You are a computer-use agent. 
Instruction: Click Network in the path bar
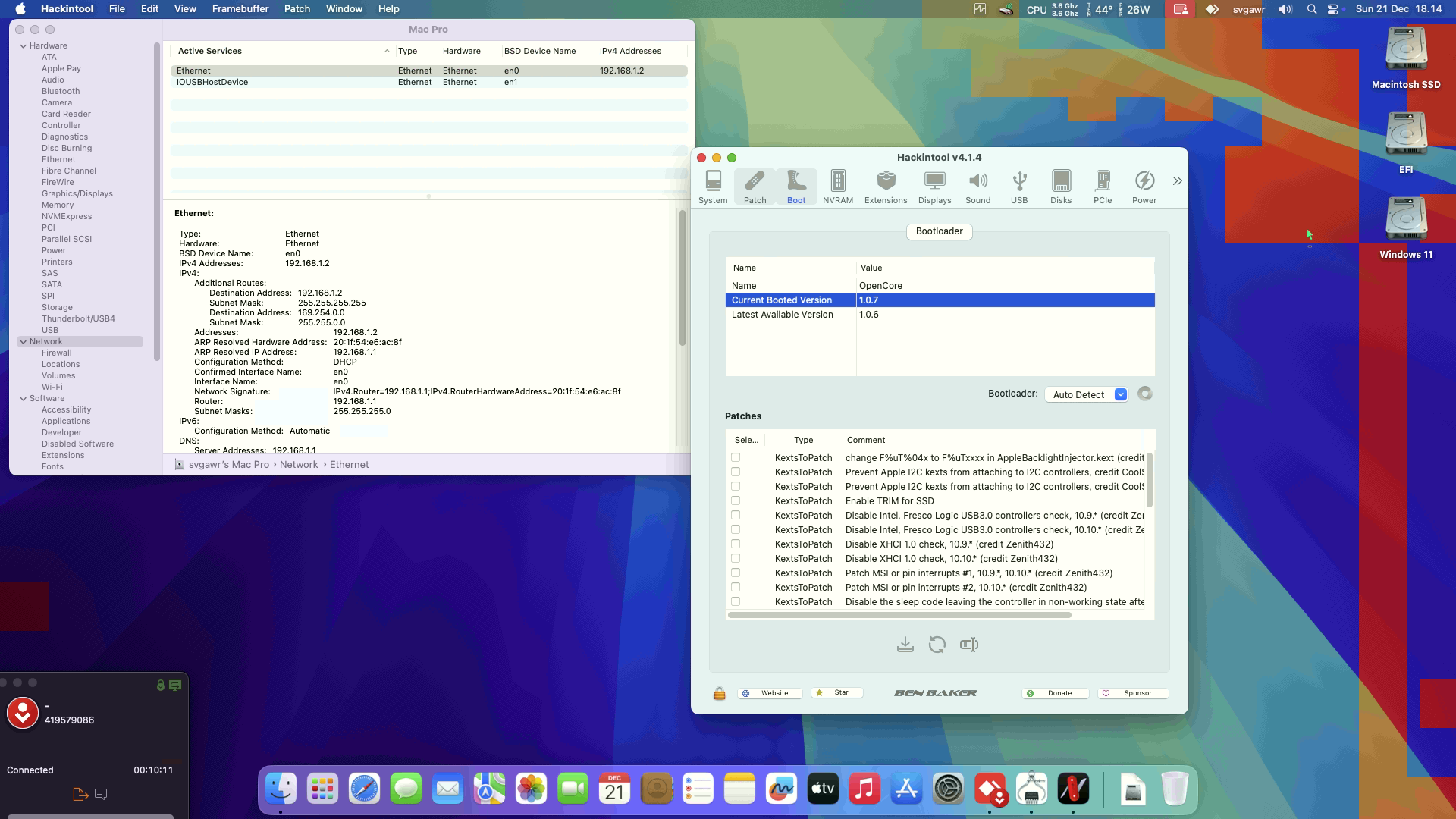point(299,465)
